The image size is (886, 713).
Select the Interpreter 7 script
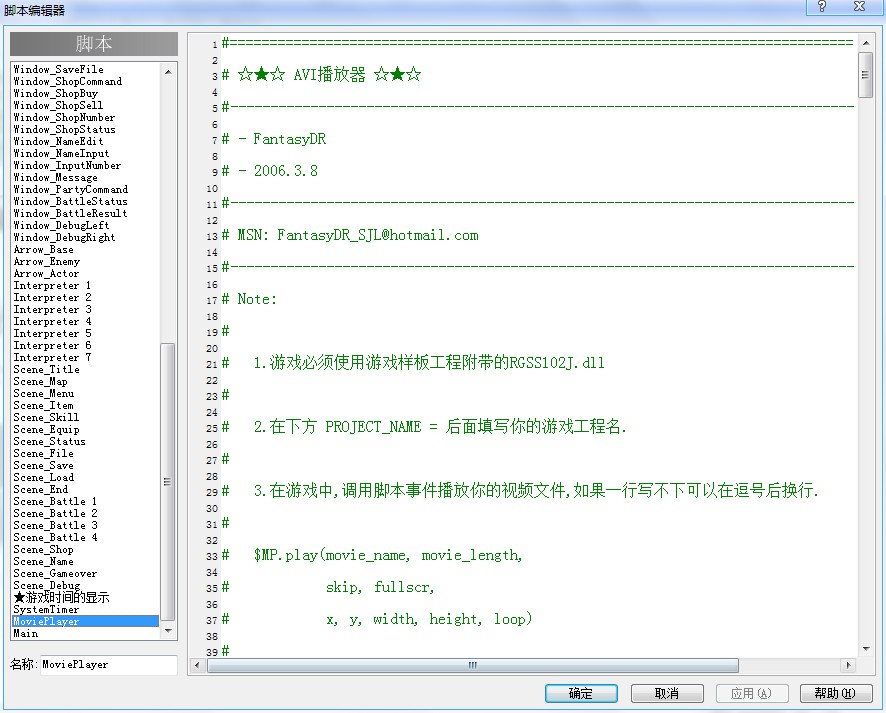coord(85,357)
